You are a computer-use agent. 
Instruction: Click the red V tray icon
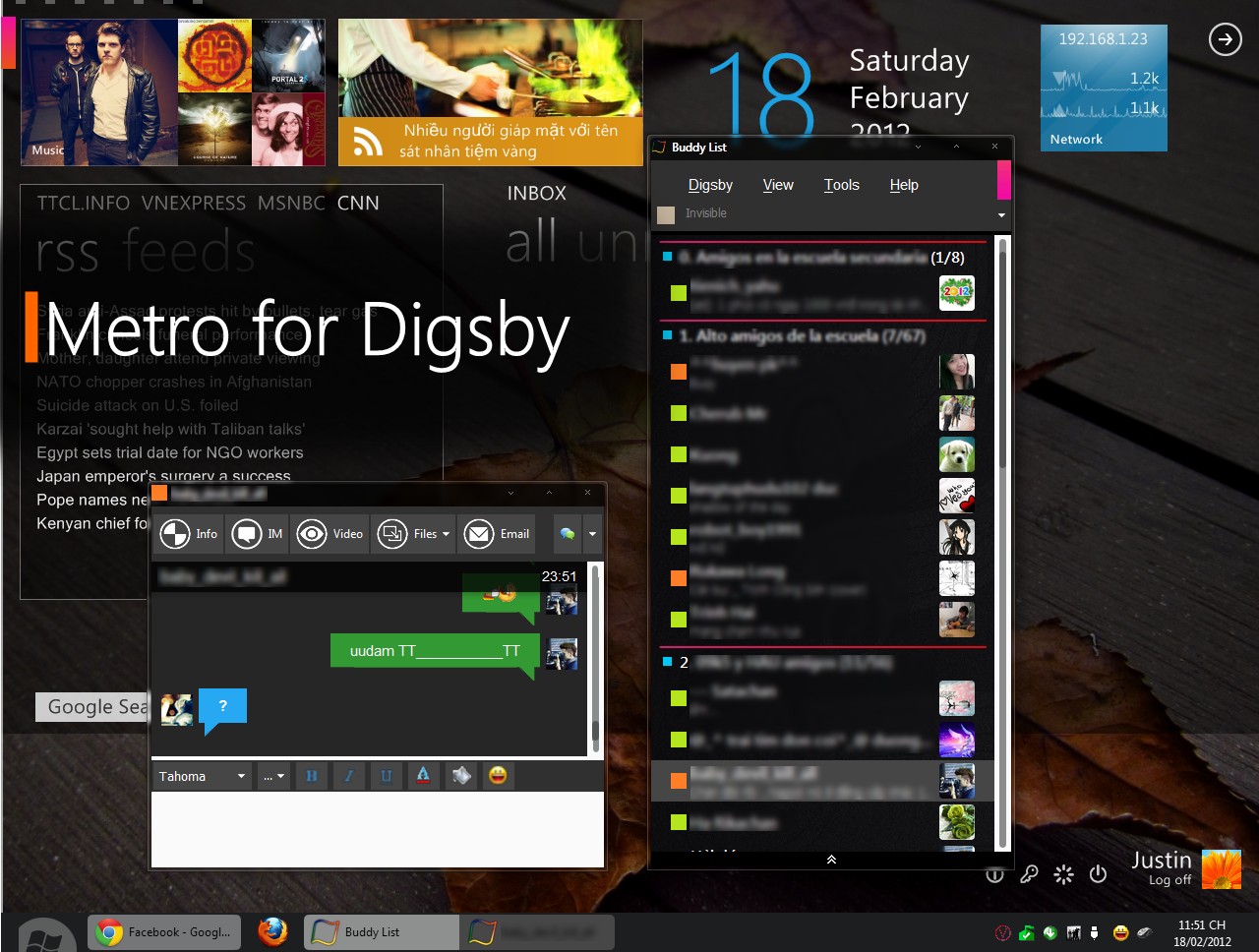[1002, 932]
